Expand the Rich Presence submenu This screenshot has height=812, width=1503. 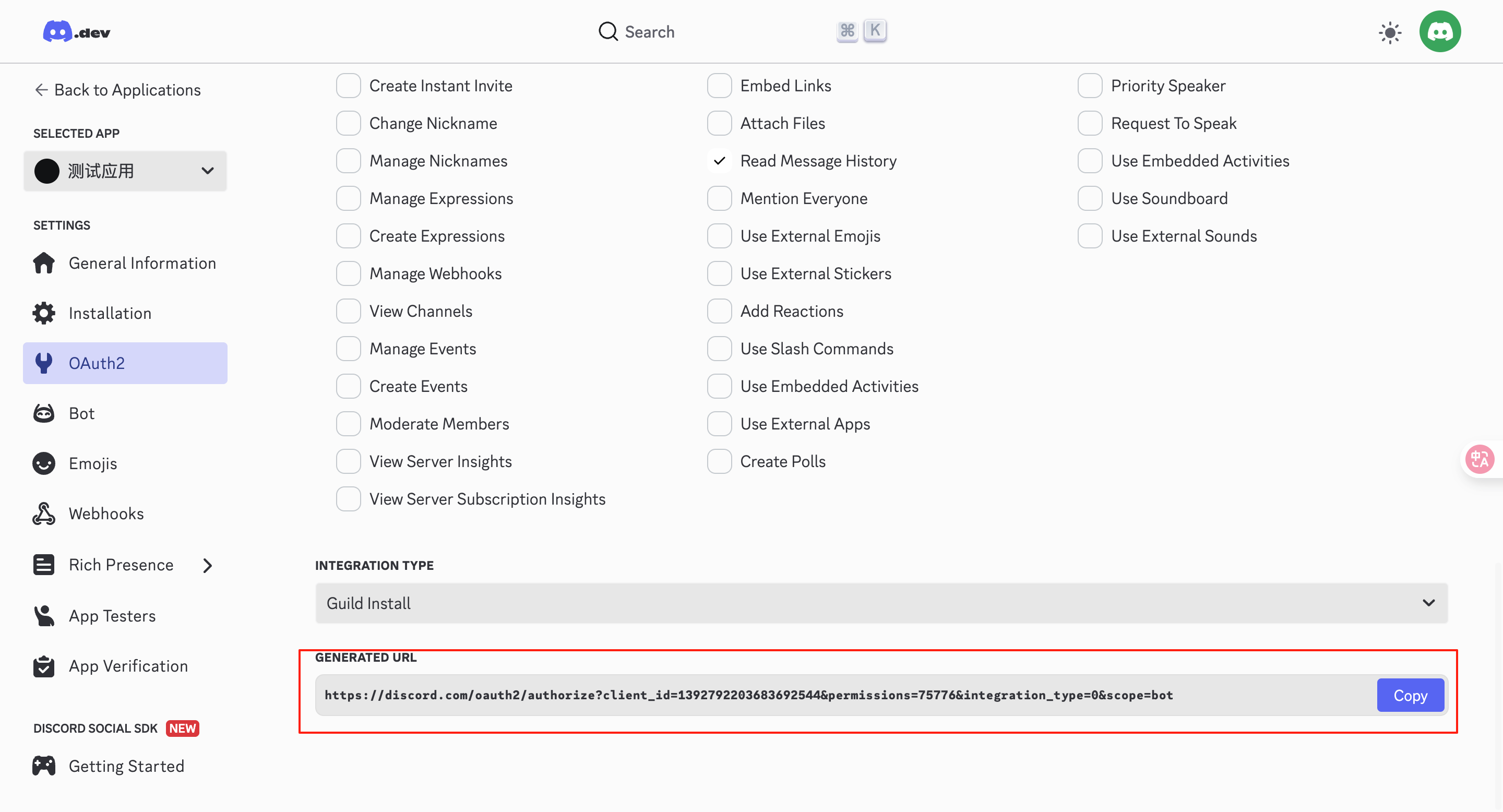click(x=207, y=565)
